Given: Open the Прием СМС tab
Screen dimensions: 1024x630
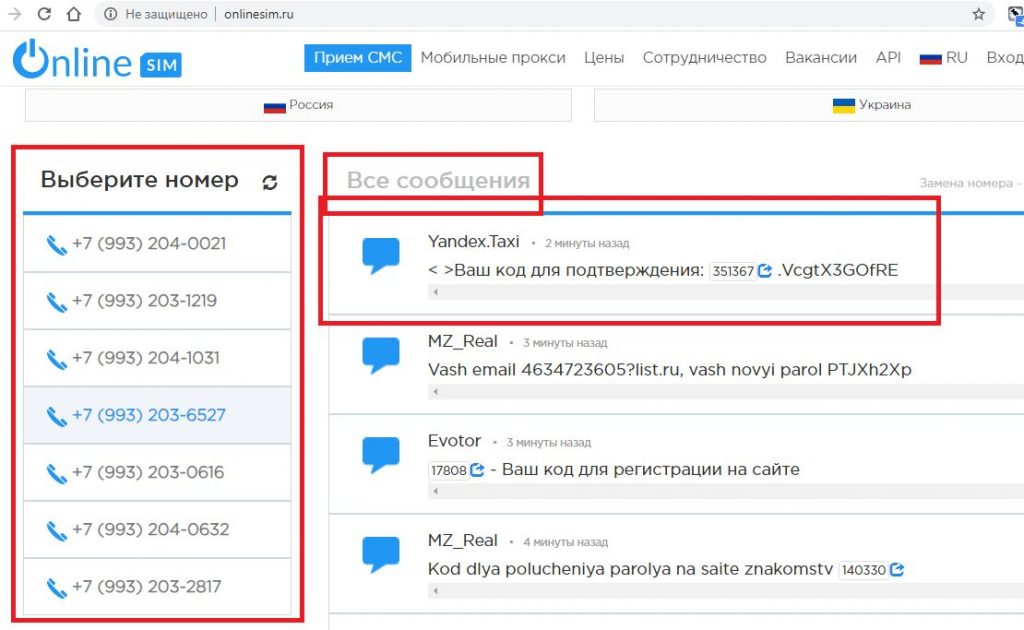Looking at the screenshot, I should pyautogui.click(x=357, y=58).
